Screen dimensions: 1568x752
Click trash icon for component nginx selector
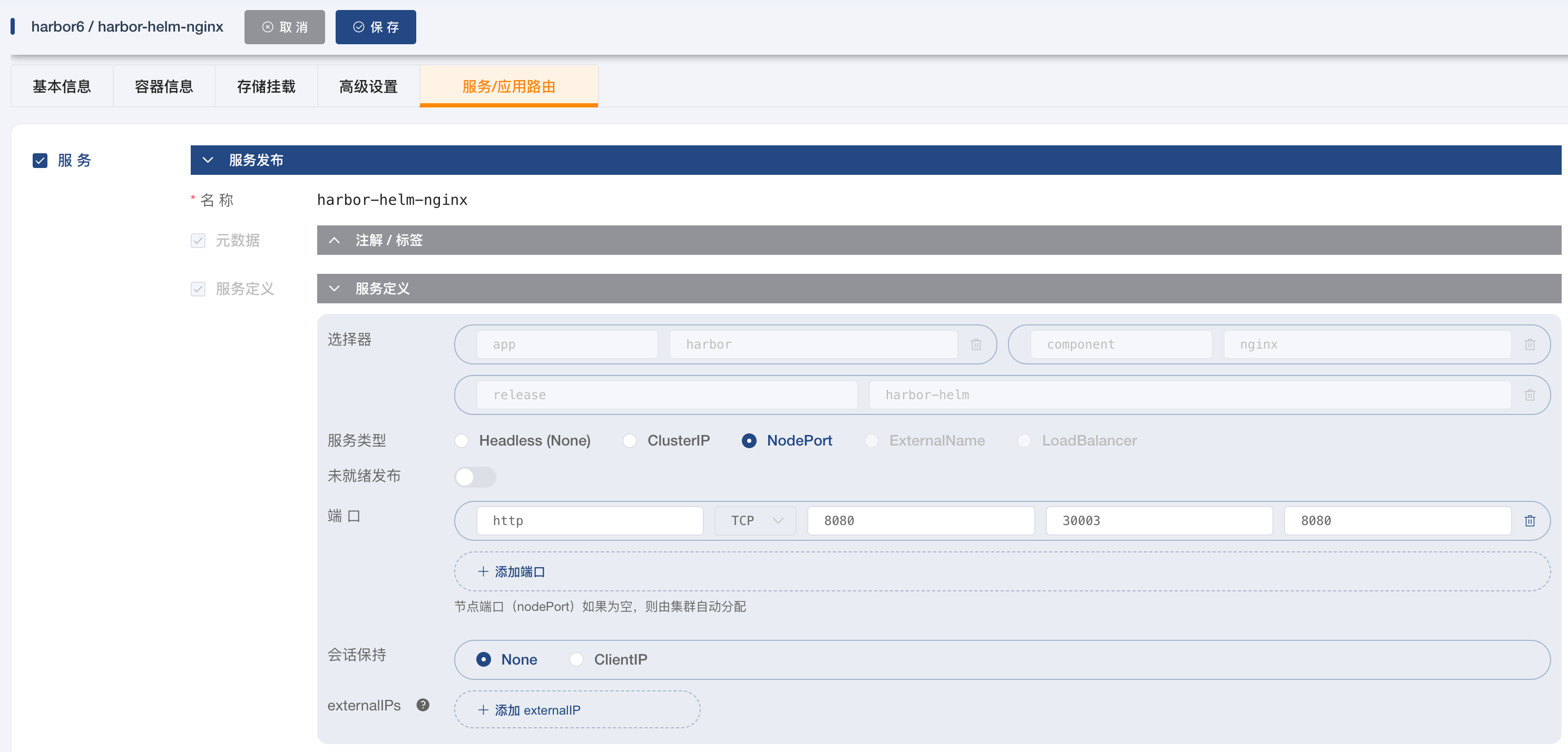coord(1530,344)
